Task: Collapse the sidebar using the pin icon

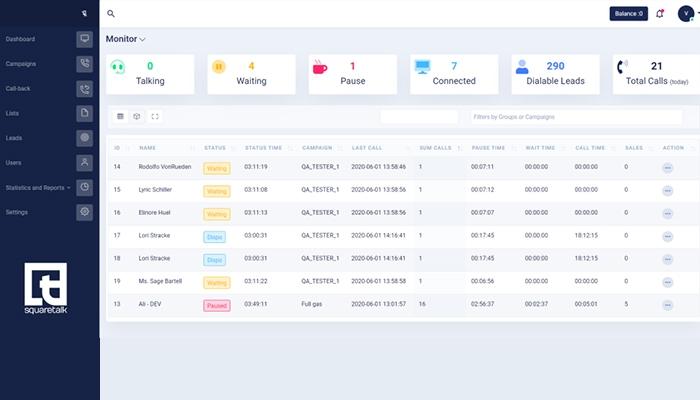Action: tap(84, 13)
